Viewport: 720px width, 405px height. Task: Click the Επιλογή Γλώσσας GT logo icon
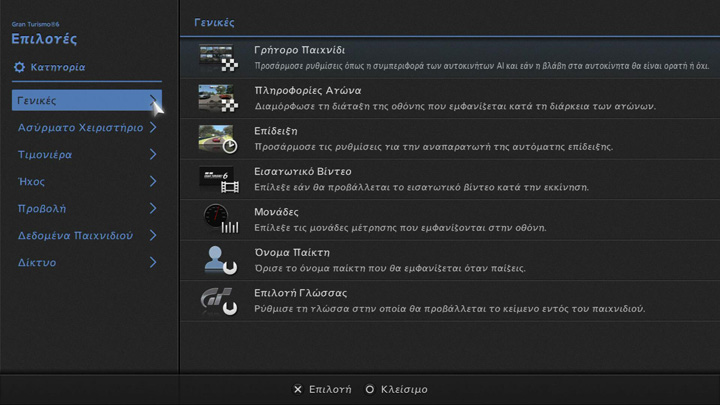217,300
